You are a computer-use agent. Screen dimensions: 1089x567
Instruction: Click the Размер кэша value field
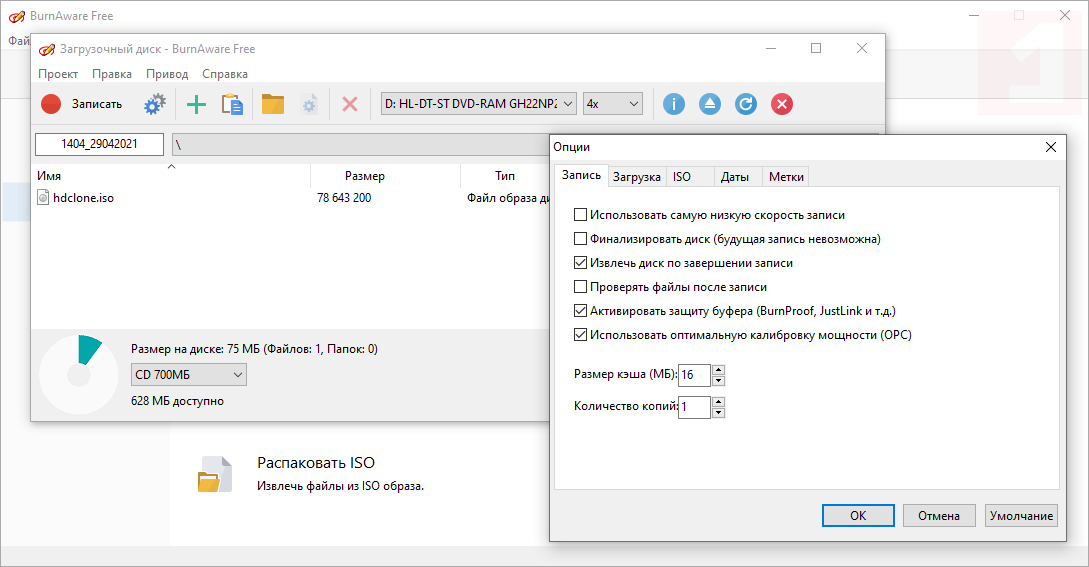(695, 375)
